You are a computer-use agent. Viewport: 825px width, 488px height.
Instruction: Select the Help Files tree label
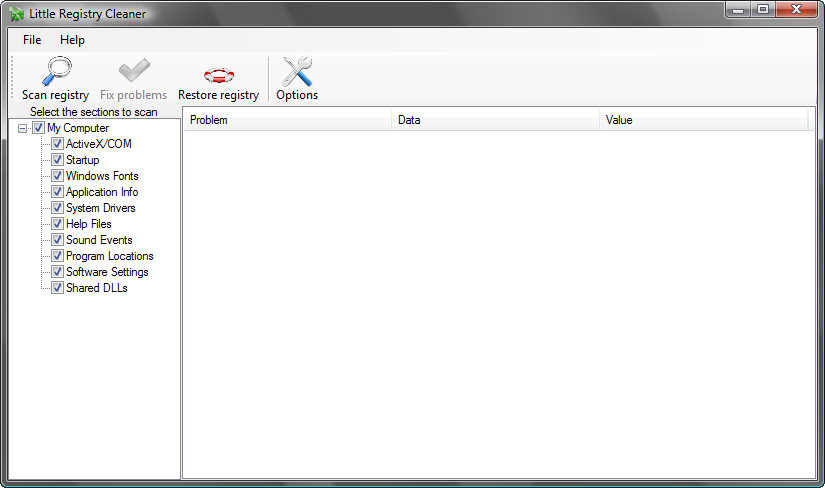click(x=88, y=224)
